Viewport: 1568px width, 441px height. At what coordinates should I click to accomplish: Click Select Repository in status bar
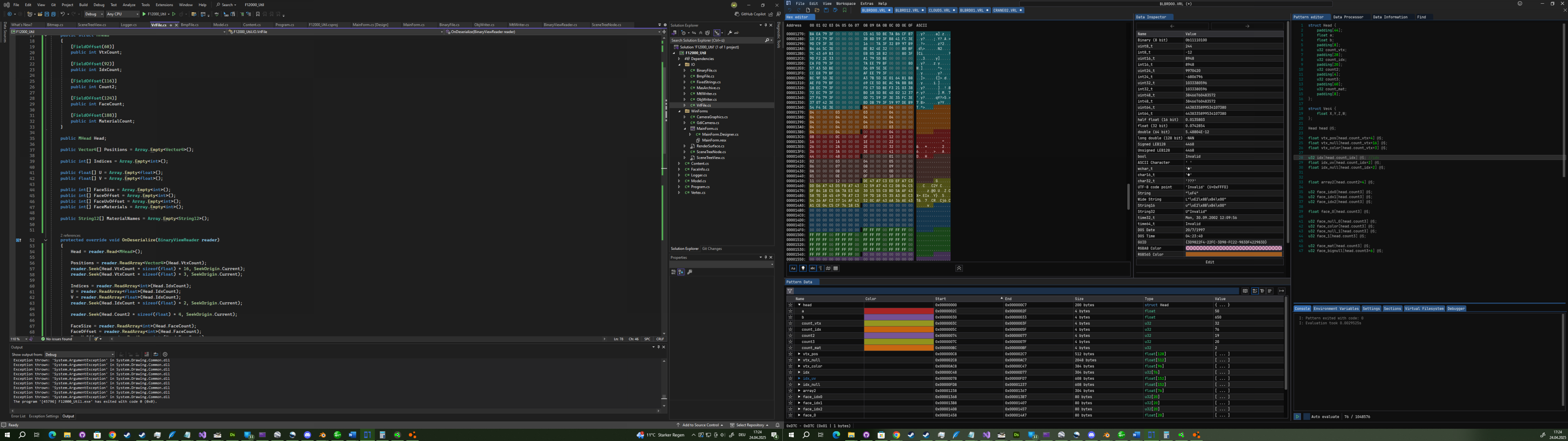(x=749, y=425)
